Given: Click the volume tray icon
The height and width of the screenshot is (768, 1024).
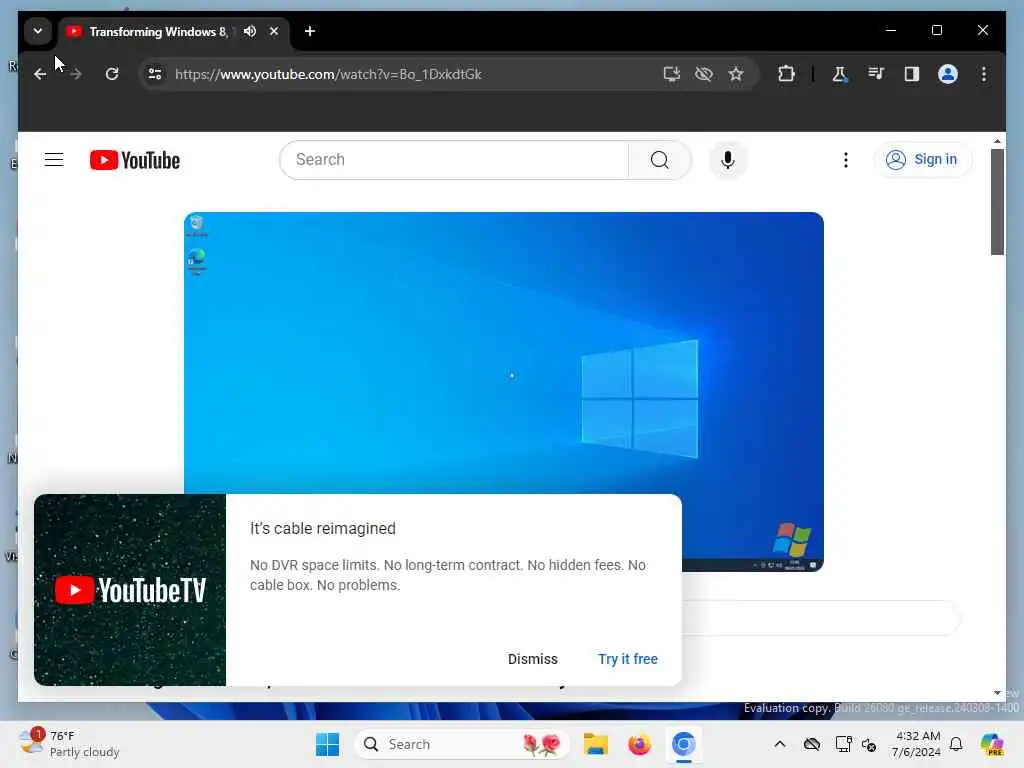Looking at the screenshot, I should coord(869,744).
